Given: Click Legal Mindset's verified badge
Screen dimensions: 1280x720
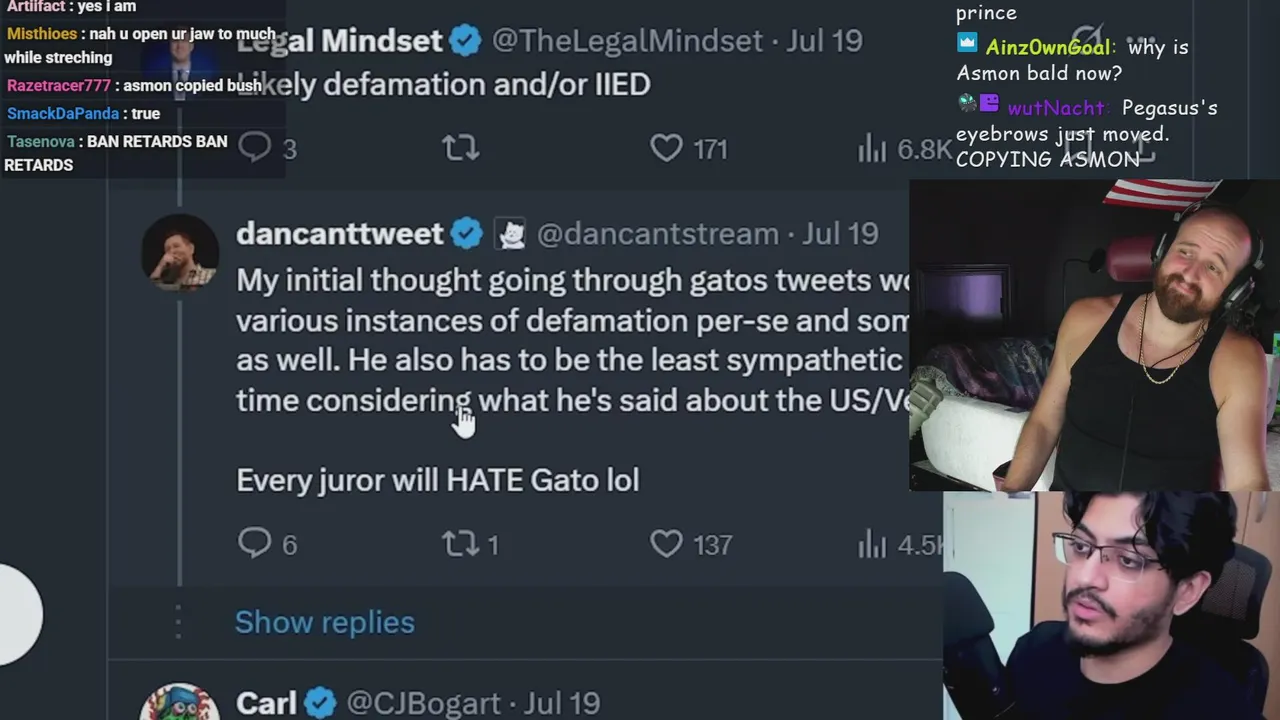Looking at the screenshot, I should point(465,41).
